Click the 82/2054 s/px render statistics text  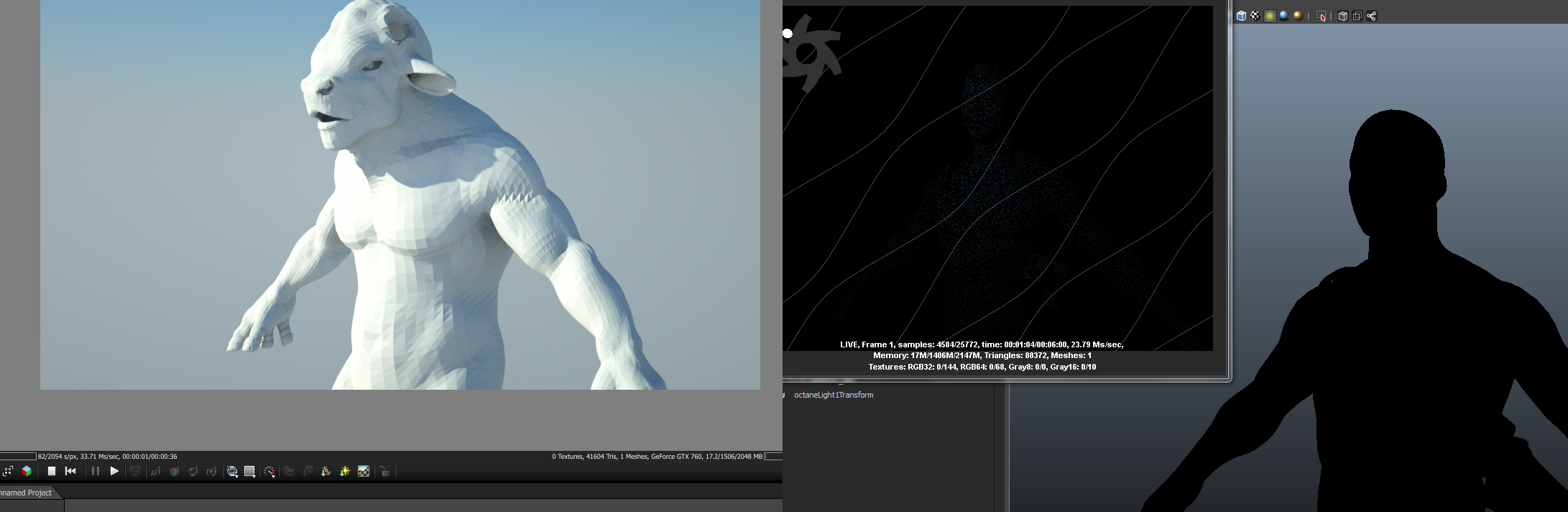pos(108,456)
